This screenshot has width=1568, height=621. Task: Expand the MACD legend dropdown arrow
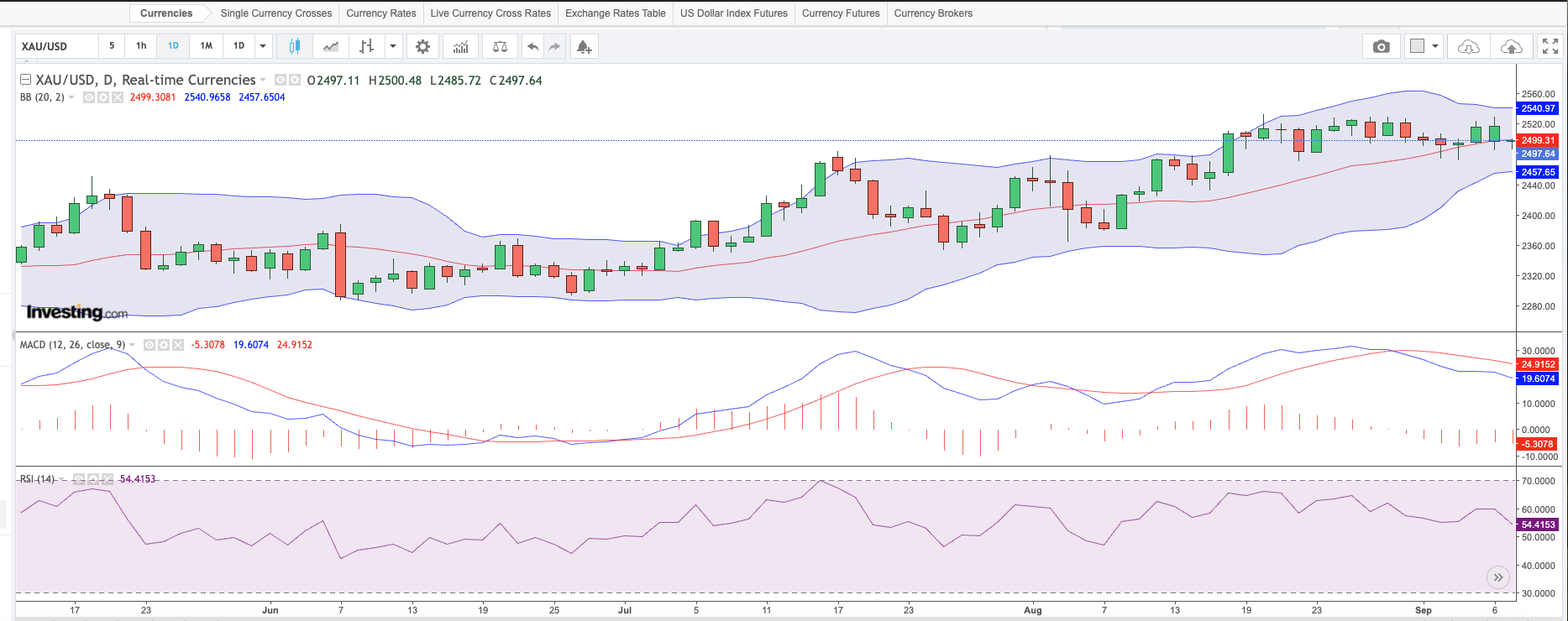[x=132, y=345]
